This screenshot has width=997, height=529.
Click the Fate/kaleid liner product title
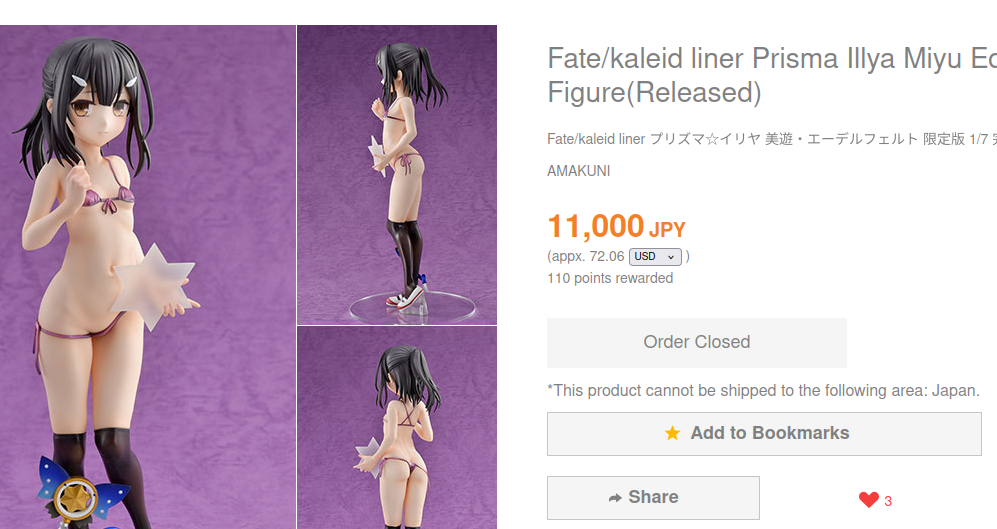[772, 76]
